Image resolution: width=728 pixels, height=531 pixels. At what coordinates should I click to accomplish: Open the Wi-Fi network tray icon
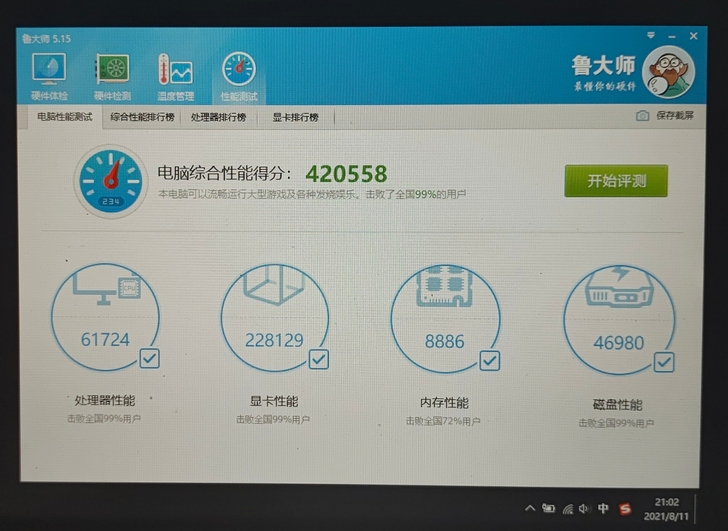tap(567, 509)
